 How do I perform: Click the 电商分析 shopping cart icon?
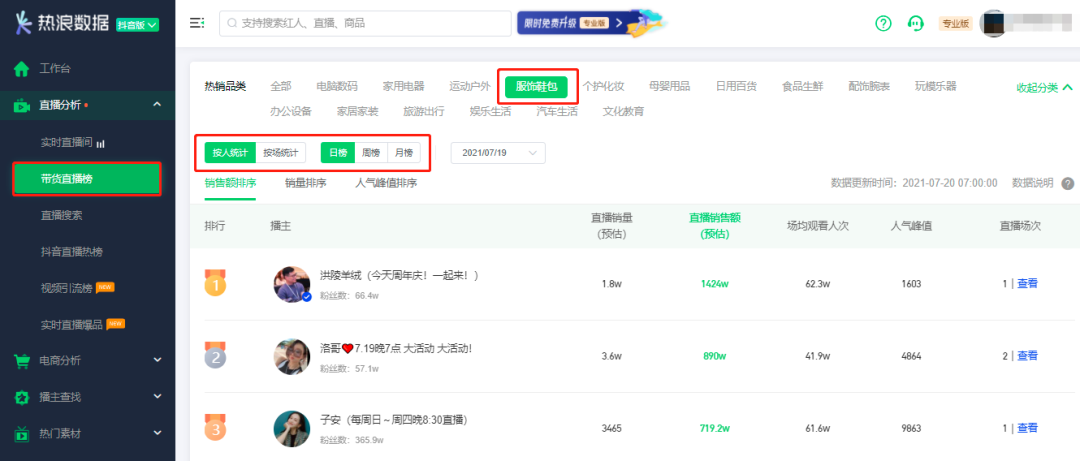22,360
